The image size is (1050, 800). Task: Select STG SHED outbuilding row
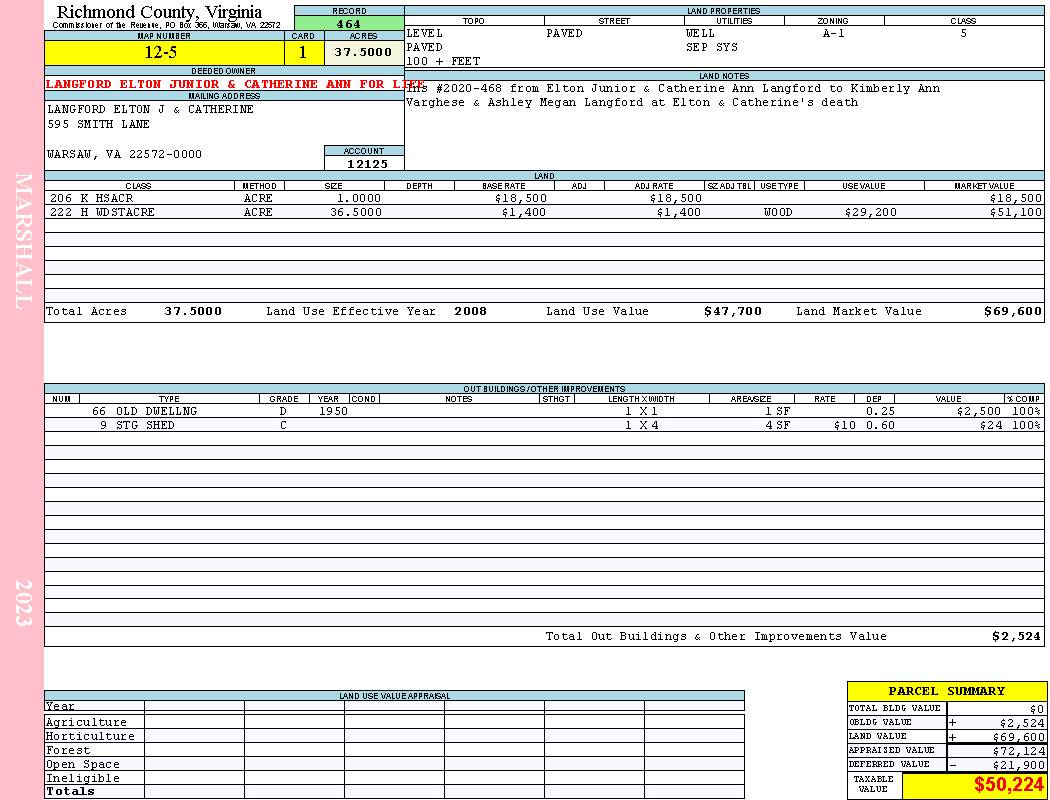tap(544, 425)
